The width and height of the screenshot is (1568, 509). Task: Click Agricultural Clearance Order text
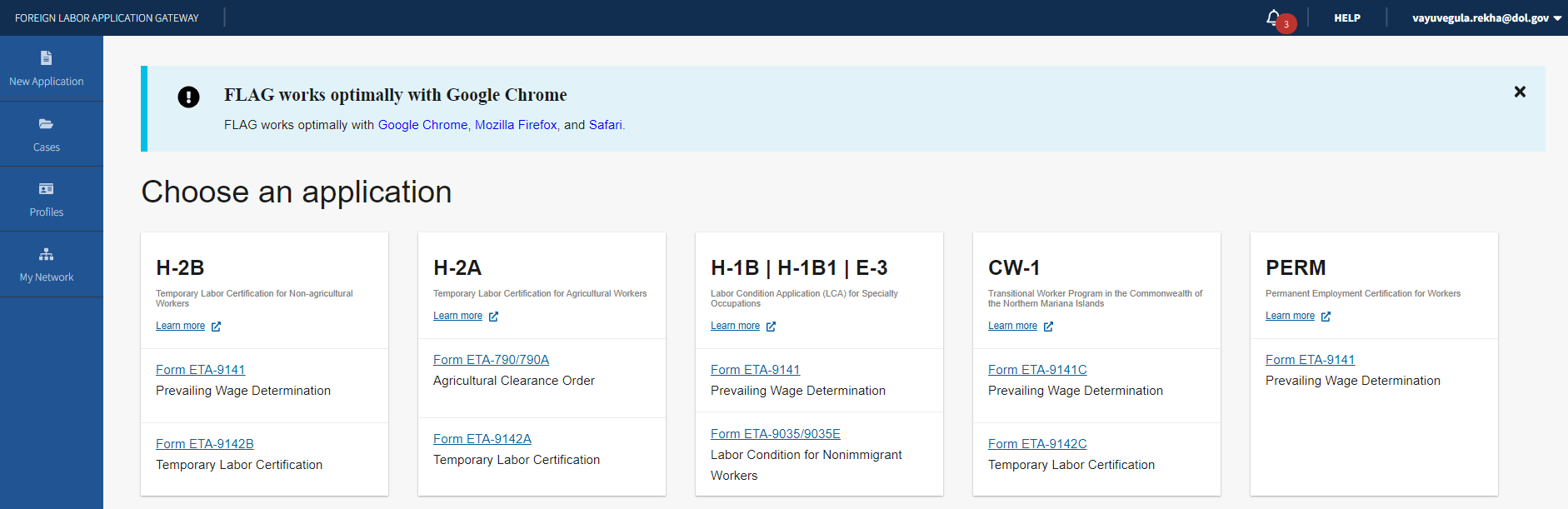click(x=514, y=381)
